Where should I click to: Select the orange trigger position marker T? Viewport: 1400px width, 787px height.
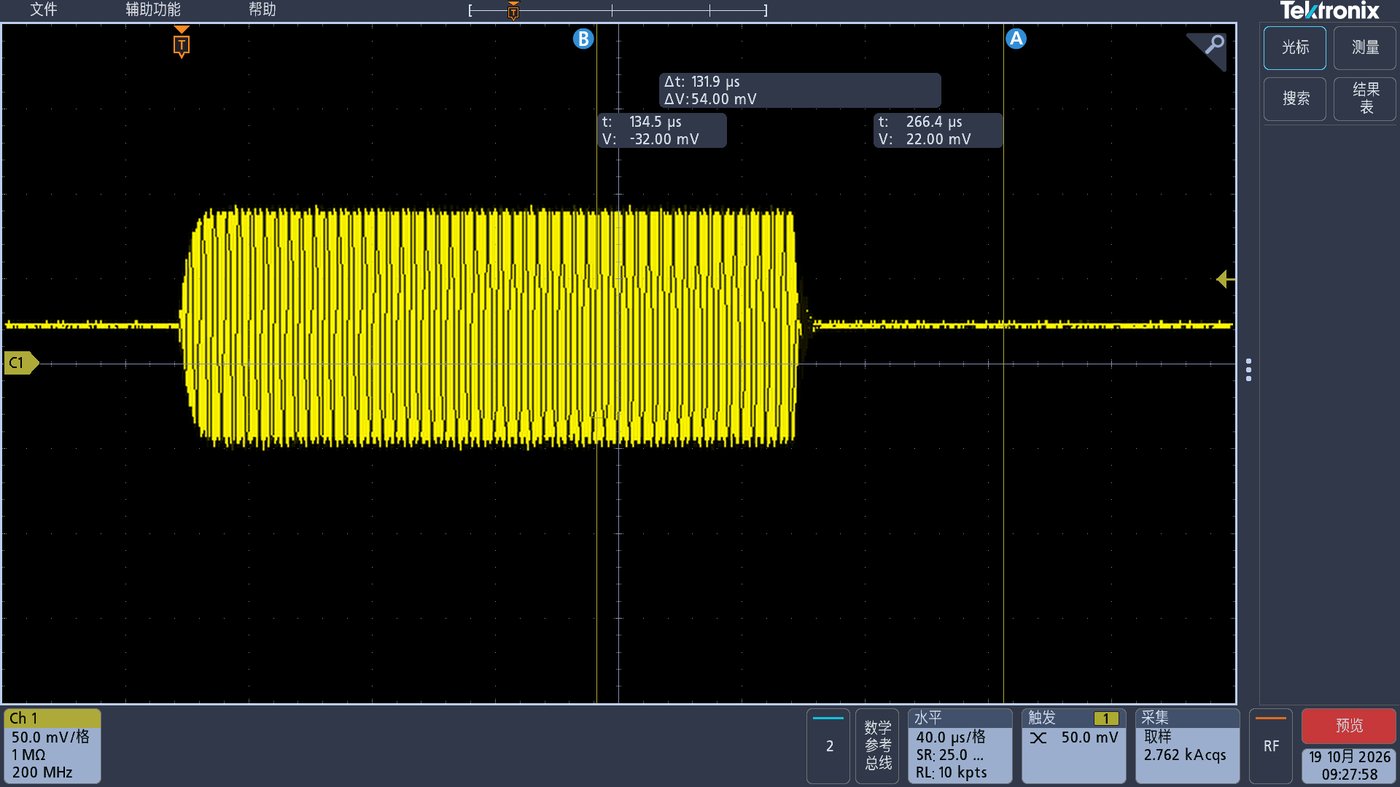(x=181, y=45)
